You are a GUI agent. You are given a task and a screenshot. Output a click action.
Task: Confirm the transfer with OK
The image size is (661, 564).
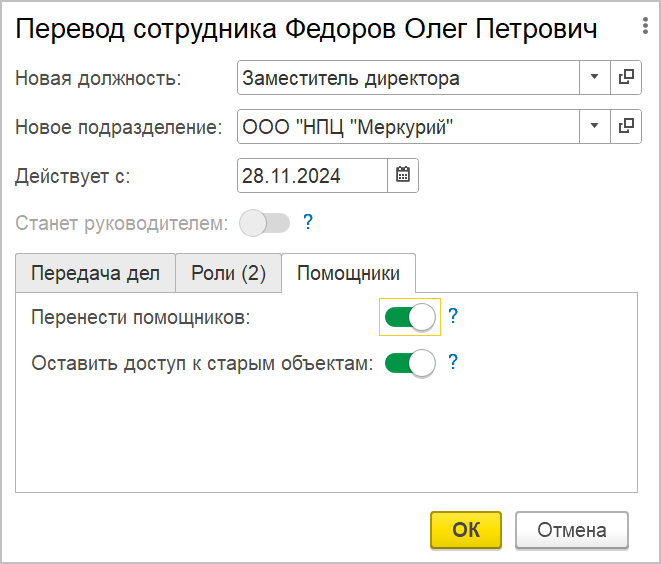pyautogui.click(x=466, y=530)
